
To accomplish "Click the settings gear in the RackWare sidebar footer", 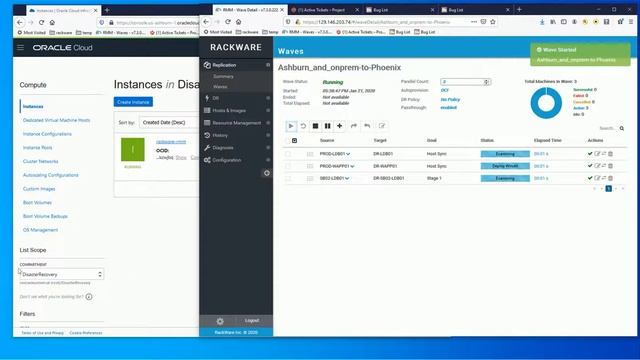I will 220,321.
